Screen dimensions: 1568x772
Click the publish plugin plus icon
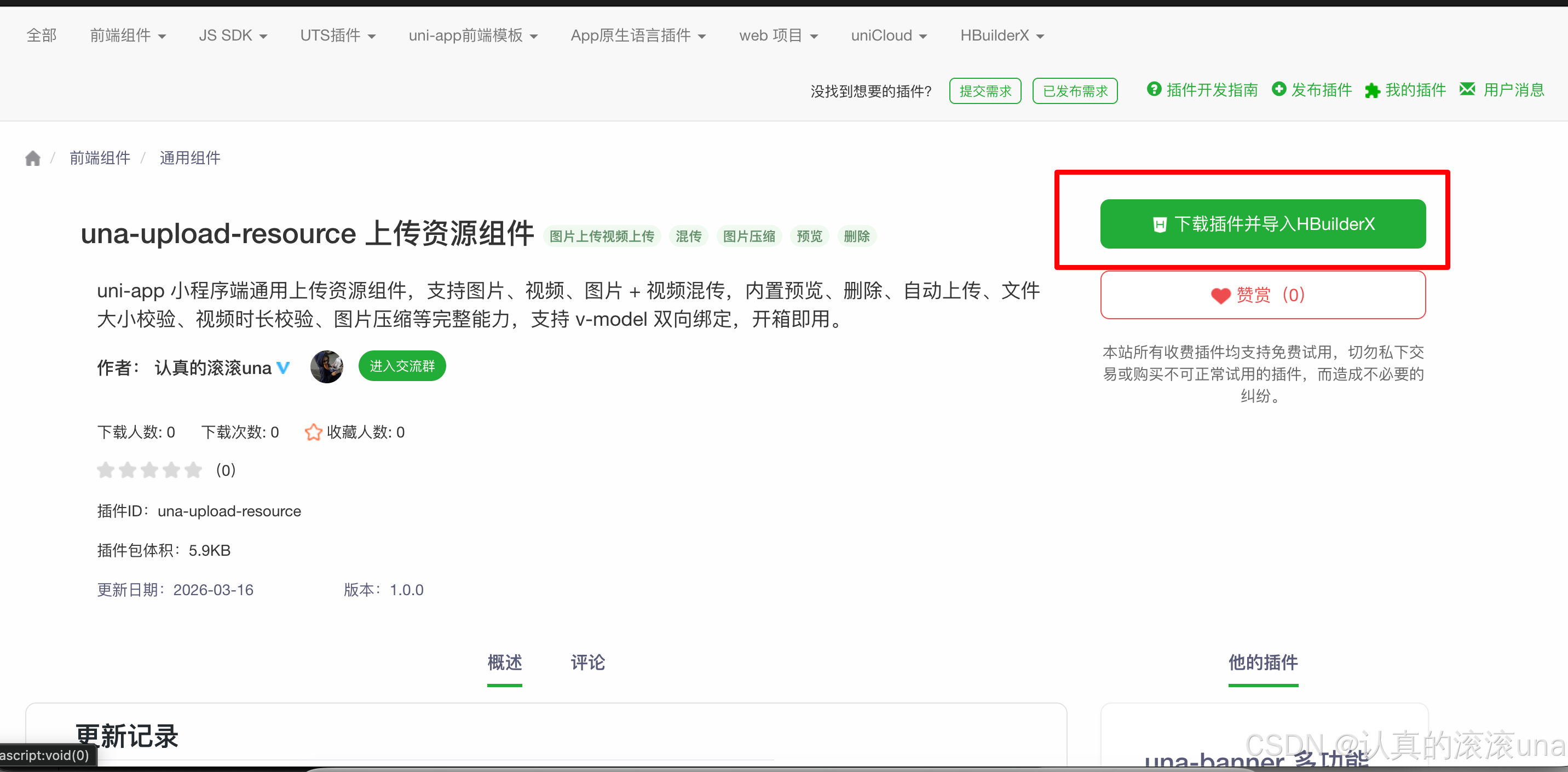point(1279,89)
